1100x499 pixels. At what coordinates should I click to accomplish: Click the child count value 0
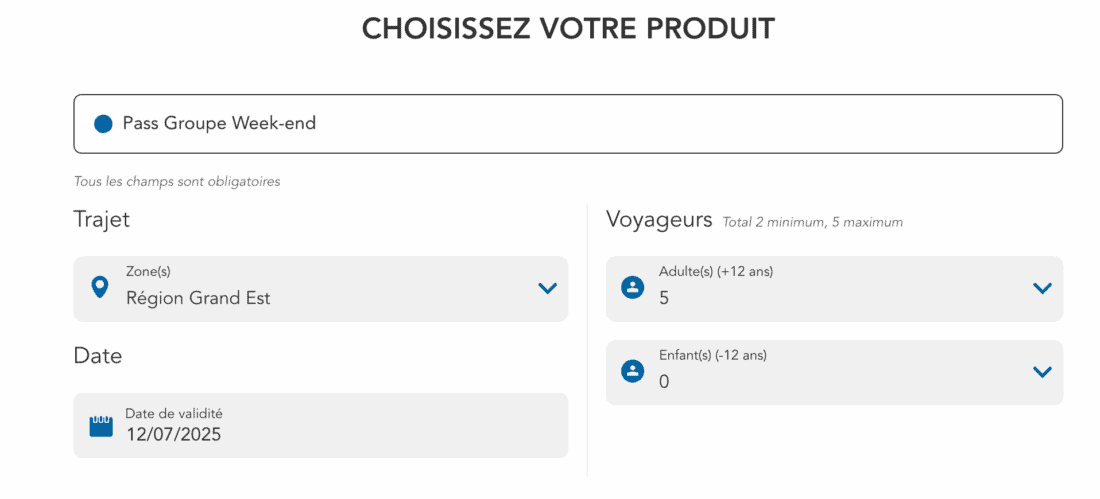(665, 382)
